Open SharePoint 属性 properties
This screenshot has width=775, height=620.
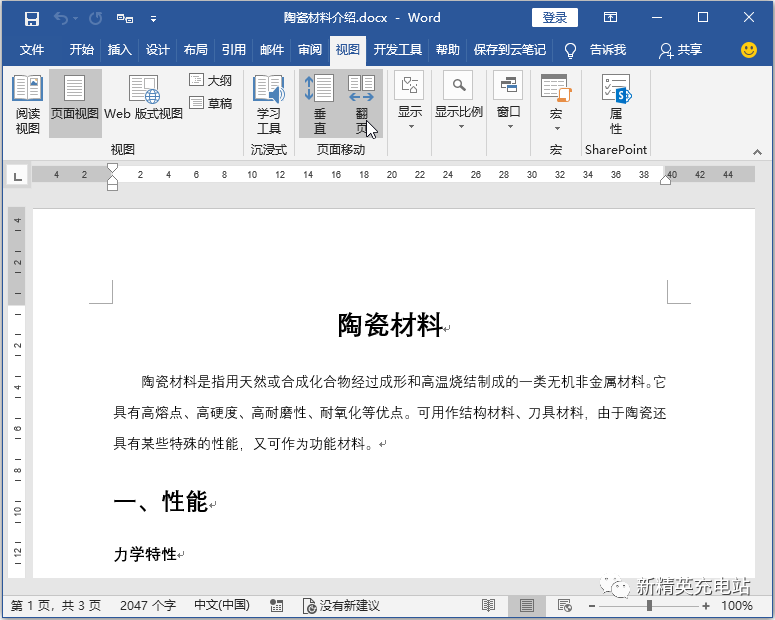click(616, 104)
